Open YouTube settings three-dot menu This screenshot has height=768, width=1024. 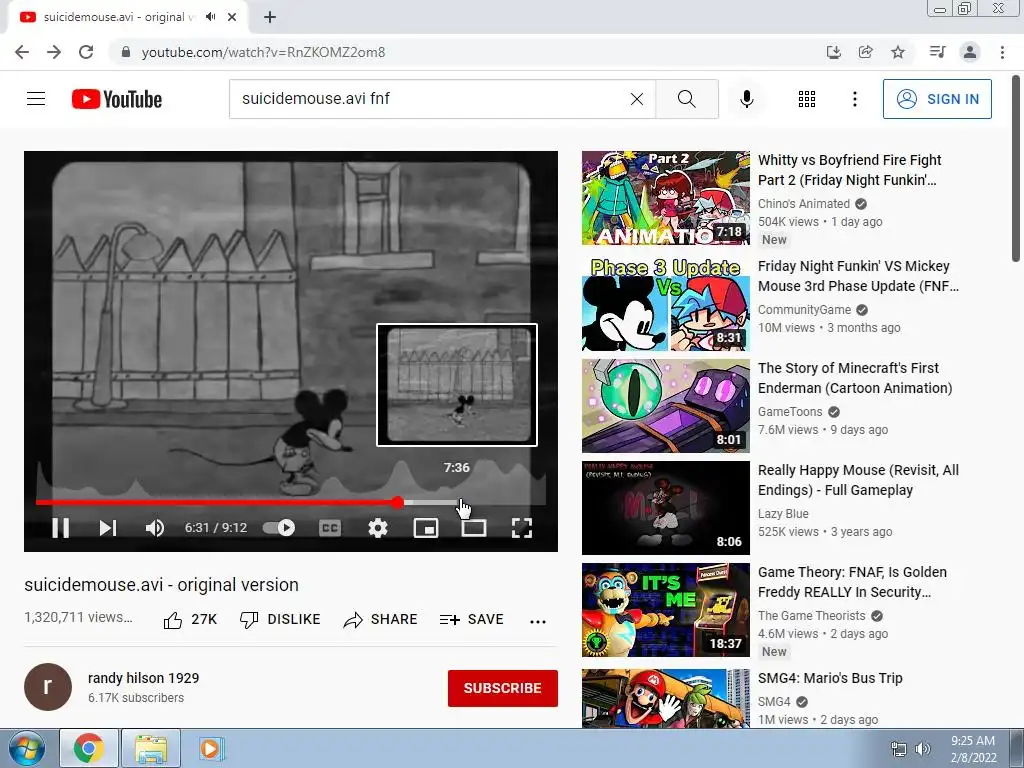(854, 99)
